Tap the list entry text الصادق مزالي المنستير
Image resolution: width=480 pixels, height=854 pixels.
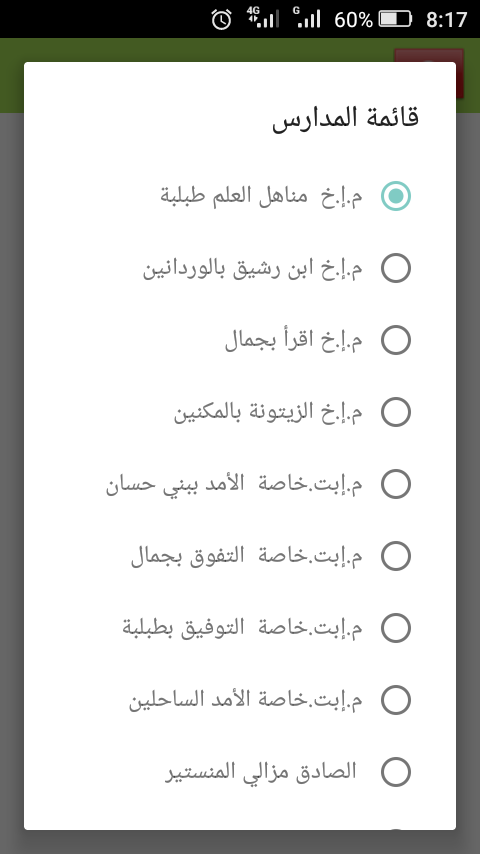click(x=261, y=772)
